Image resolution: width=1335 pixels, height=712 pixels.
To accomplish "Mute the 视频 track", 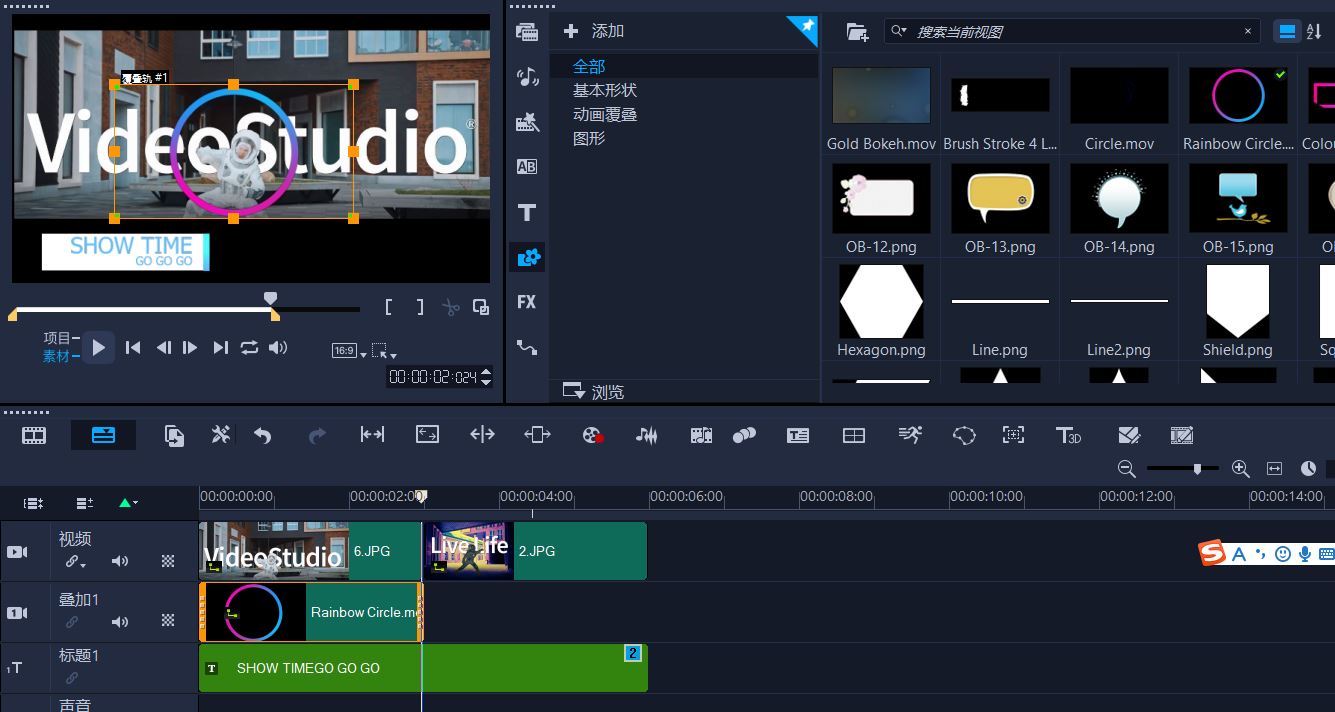I will pyautogui.click(x=120, y=562).
